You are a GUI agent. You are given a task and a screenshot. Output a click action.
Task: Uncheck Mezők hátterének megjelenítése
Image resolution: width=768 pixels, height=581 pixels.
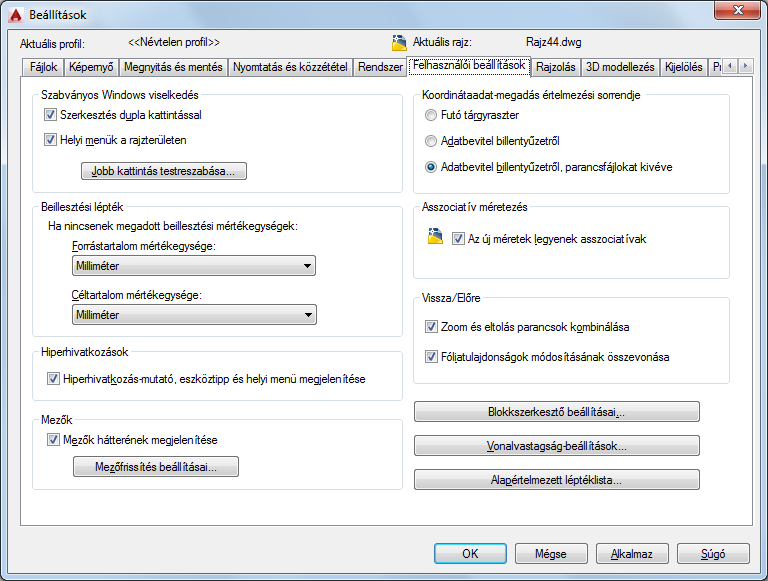(53, 440)
